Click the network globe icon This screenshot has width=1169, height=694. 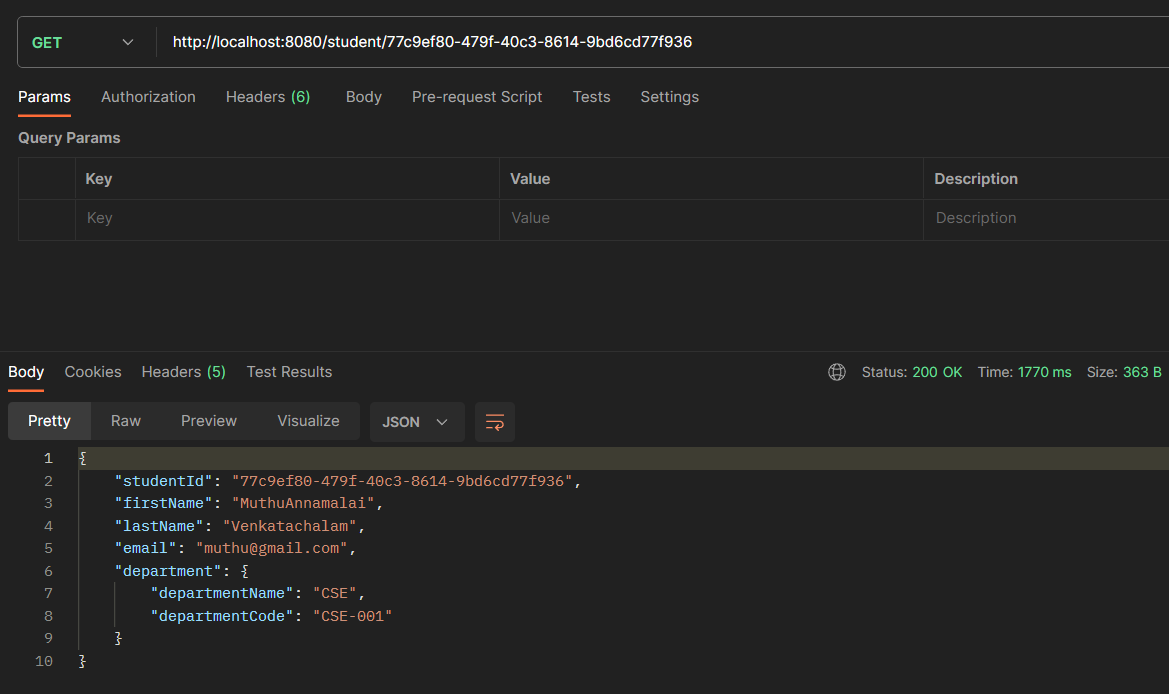[x=836, y=372]
